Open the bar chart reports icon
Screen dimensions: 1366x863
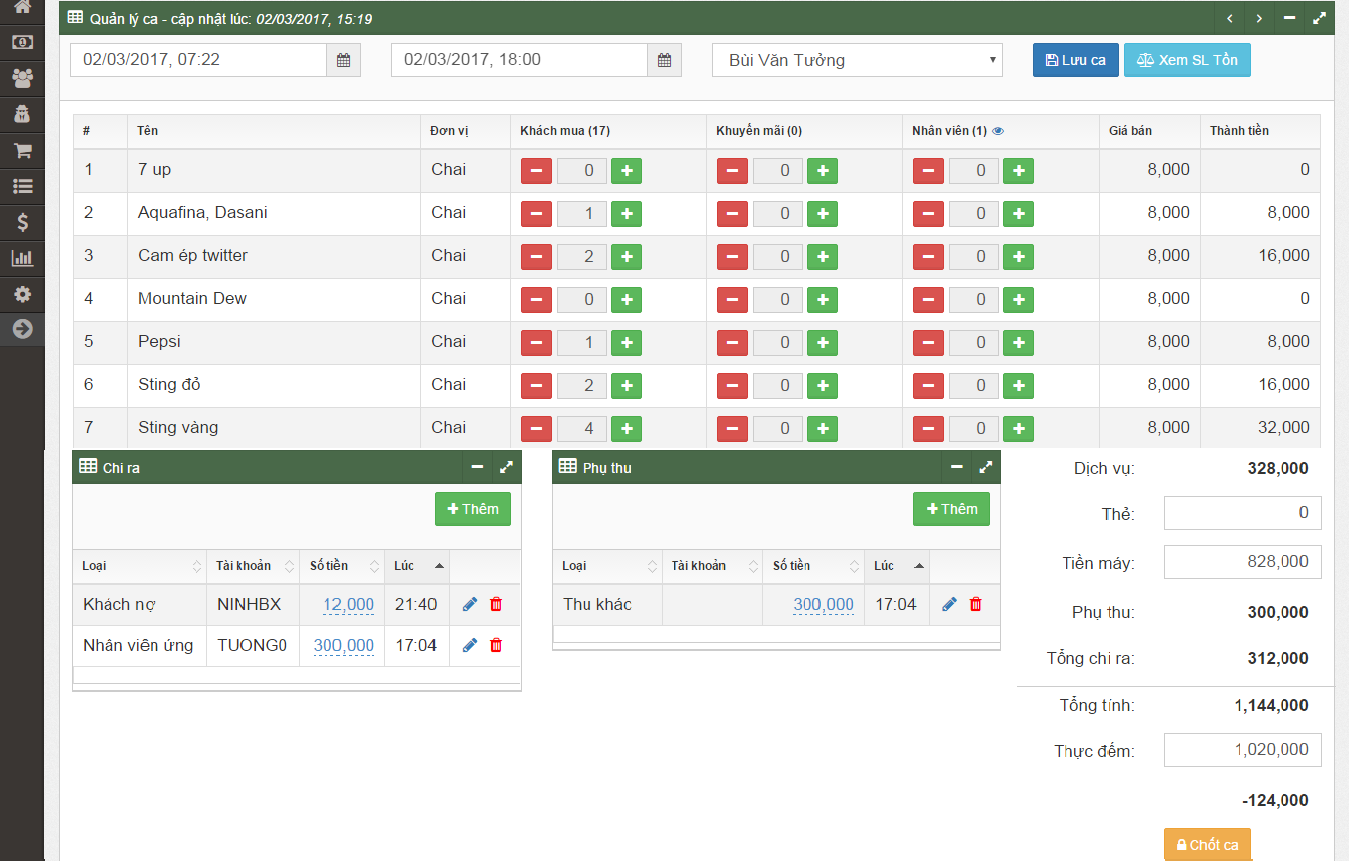pyautogui.click(x=22, y=258)
